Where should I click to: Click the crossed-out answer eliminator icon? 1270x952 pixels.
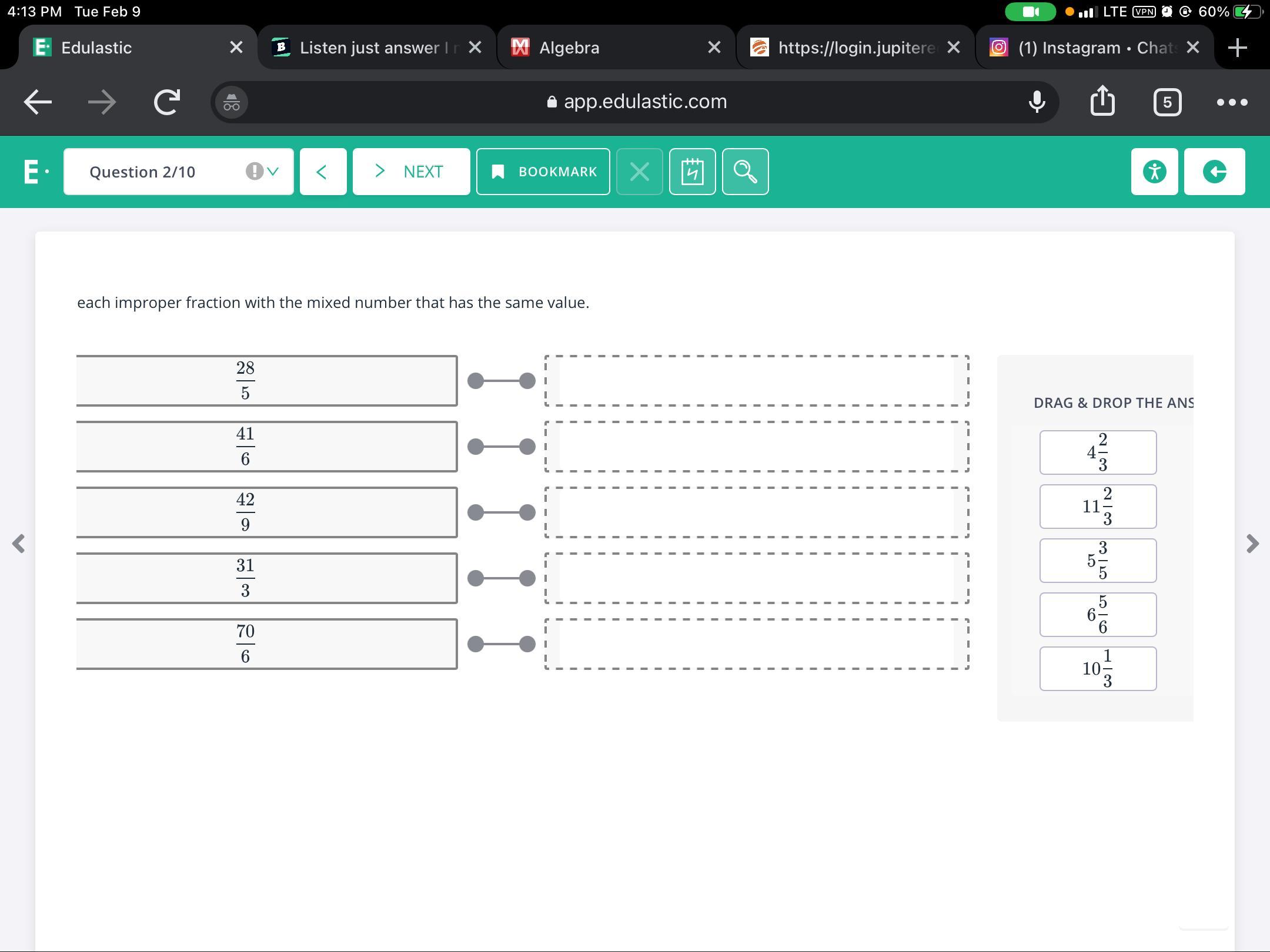[x=639, y=172]
